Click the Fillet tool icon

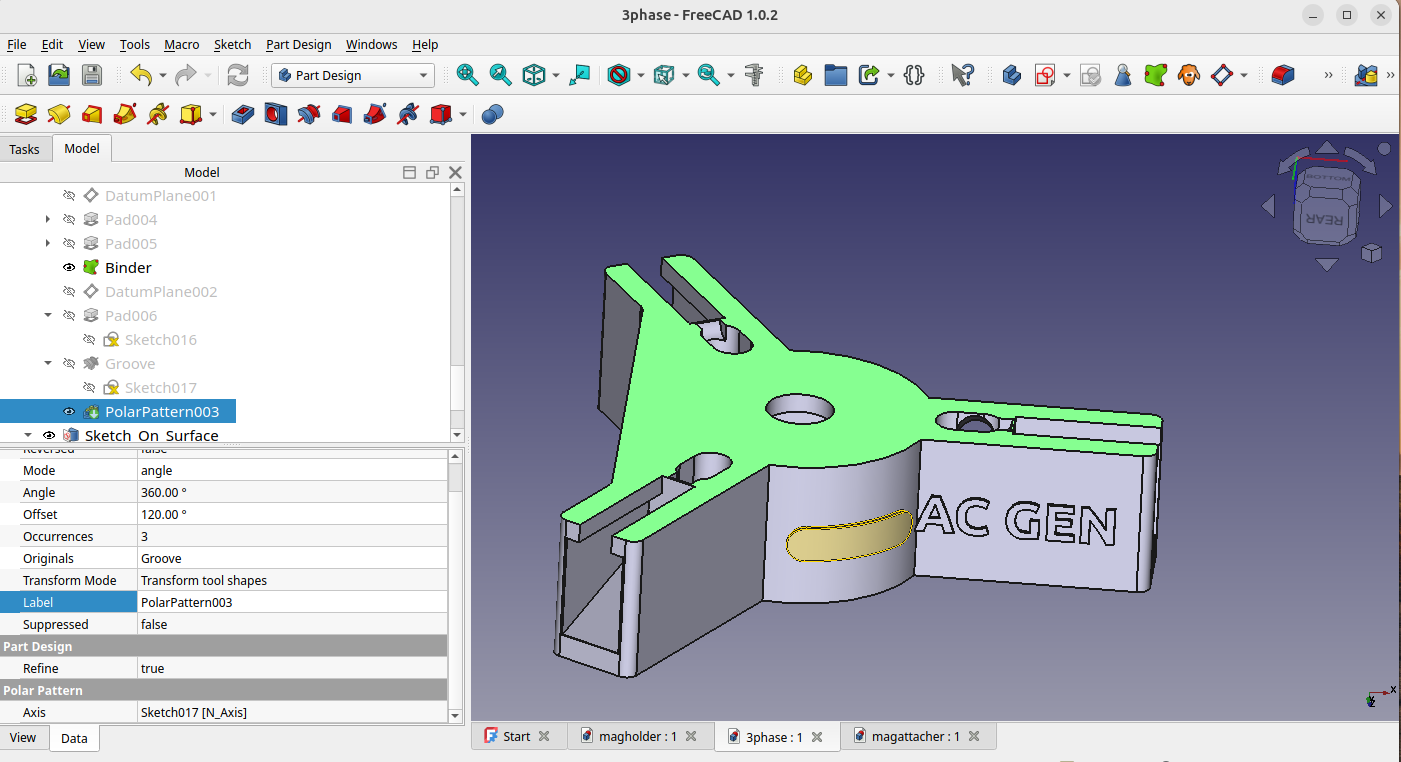1282,75
